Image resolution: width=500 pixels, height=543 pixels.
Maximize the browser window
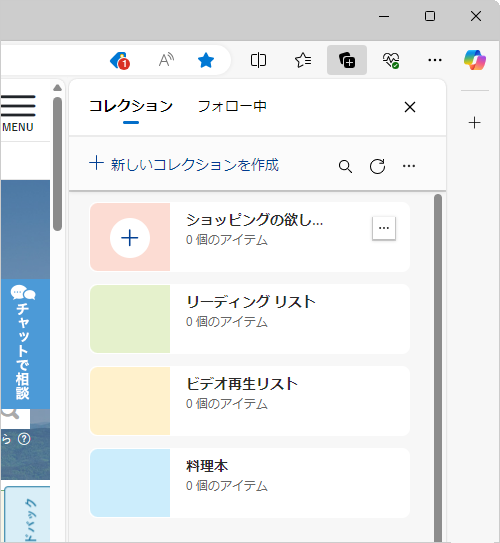(430, 16)
